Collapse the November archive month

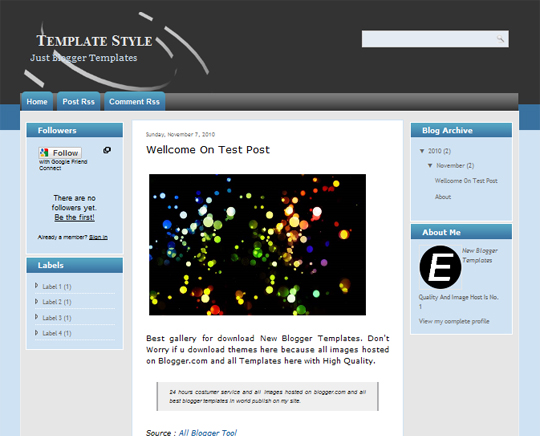(x=430, y=166)
